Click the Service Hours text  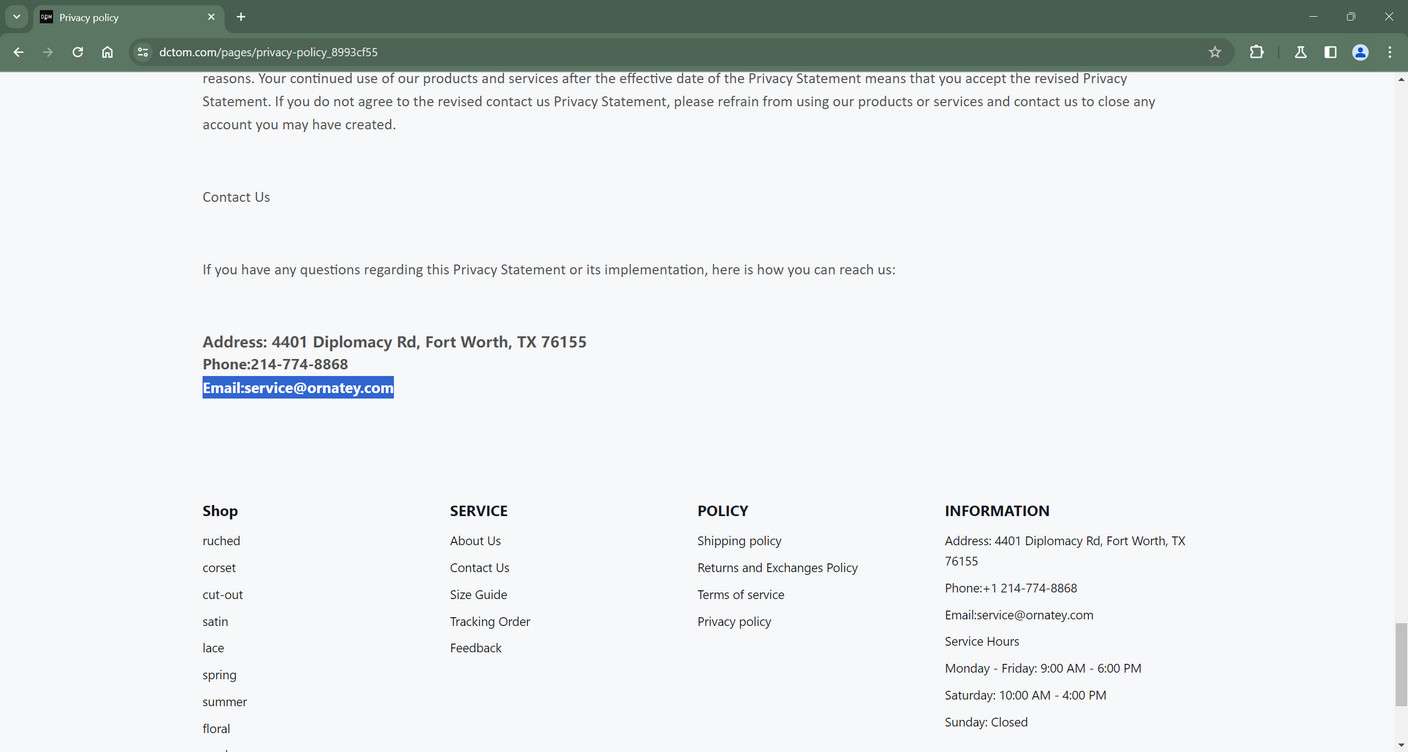(x=982, y=642)
